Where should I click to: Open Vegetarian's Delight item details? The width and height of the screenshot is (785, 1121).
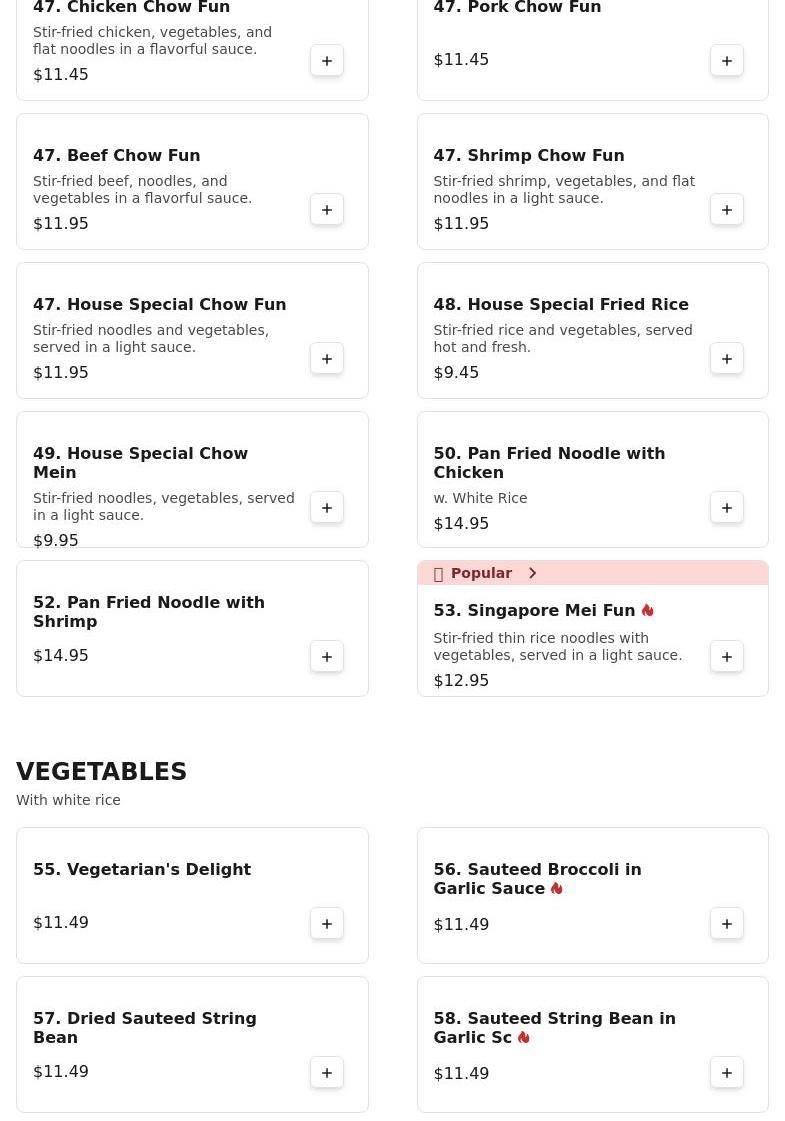pos(142,870)
